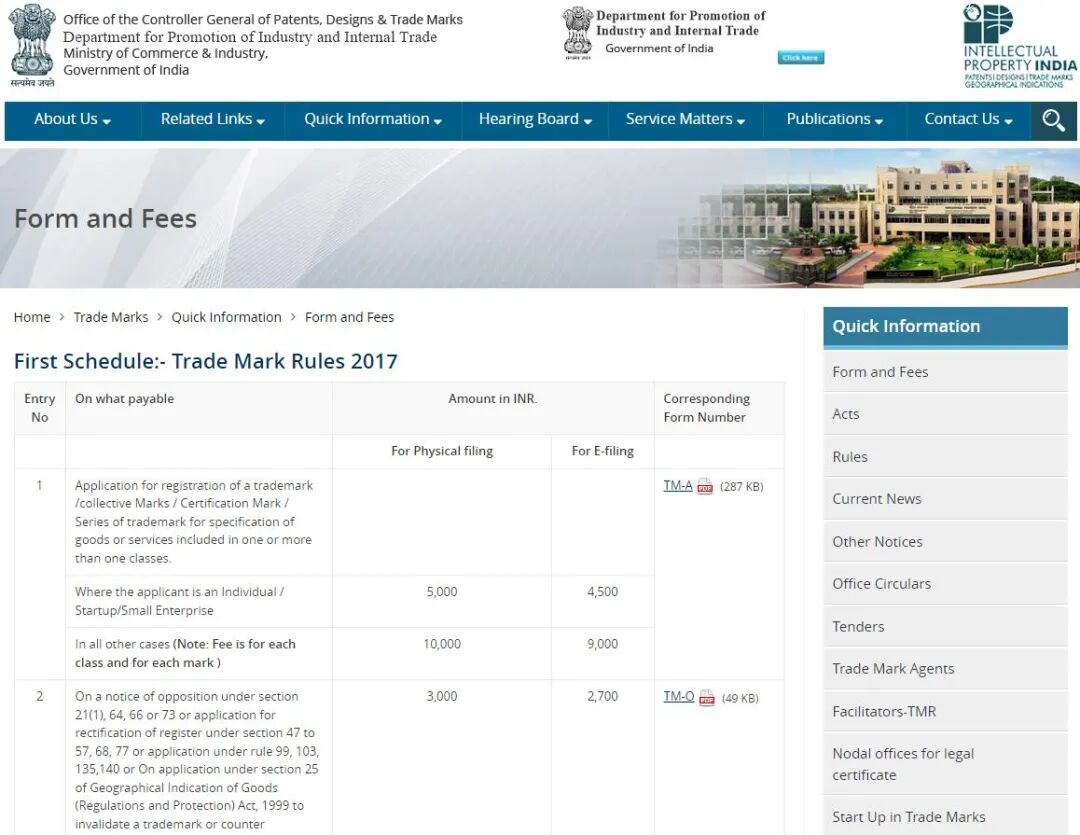Open Other Notices sidebar item

[945, 542]
